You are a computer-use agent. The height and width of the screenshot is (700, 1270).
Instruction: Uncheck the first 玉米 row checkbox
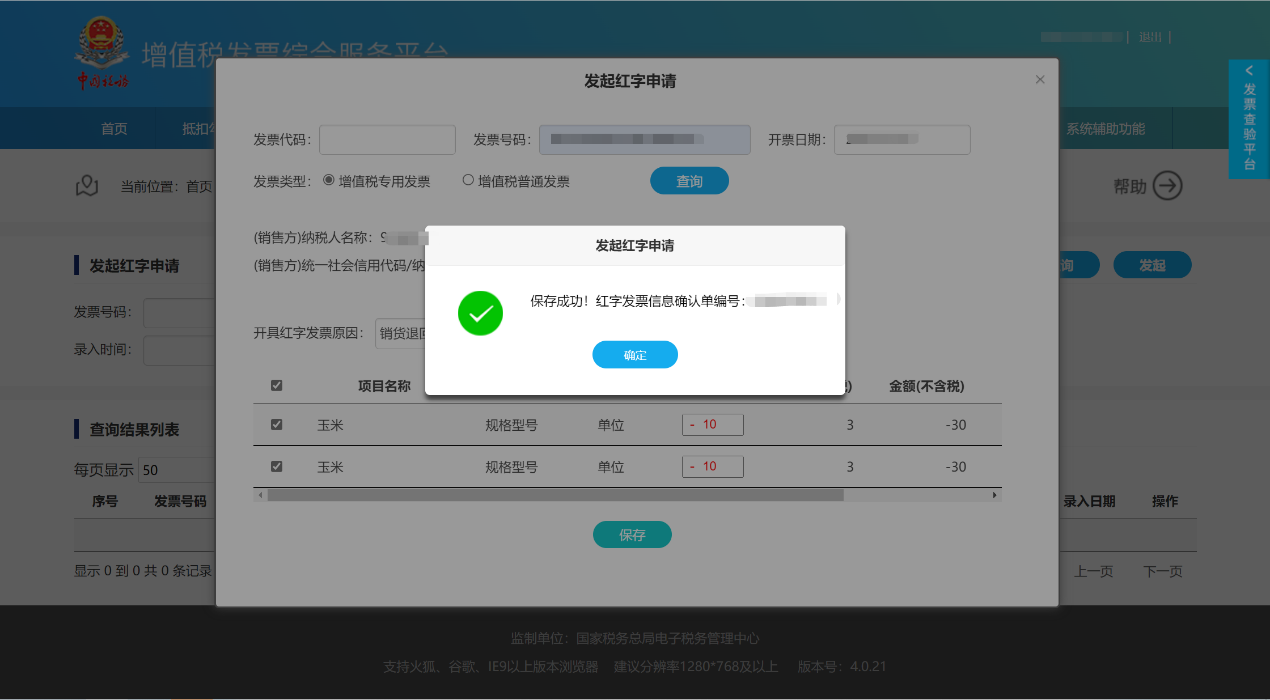coord(277,425)
